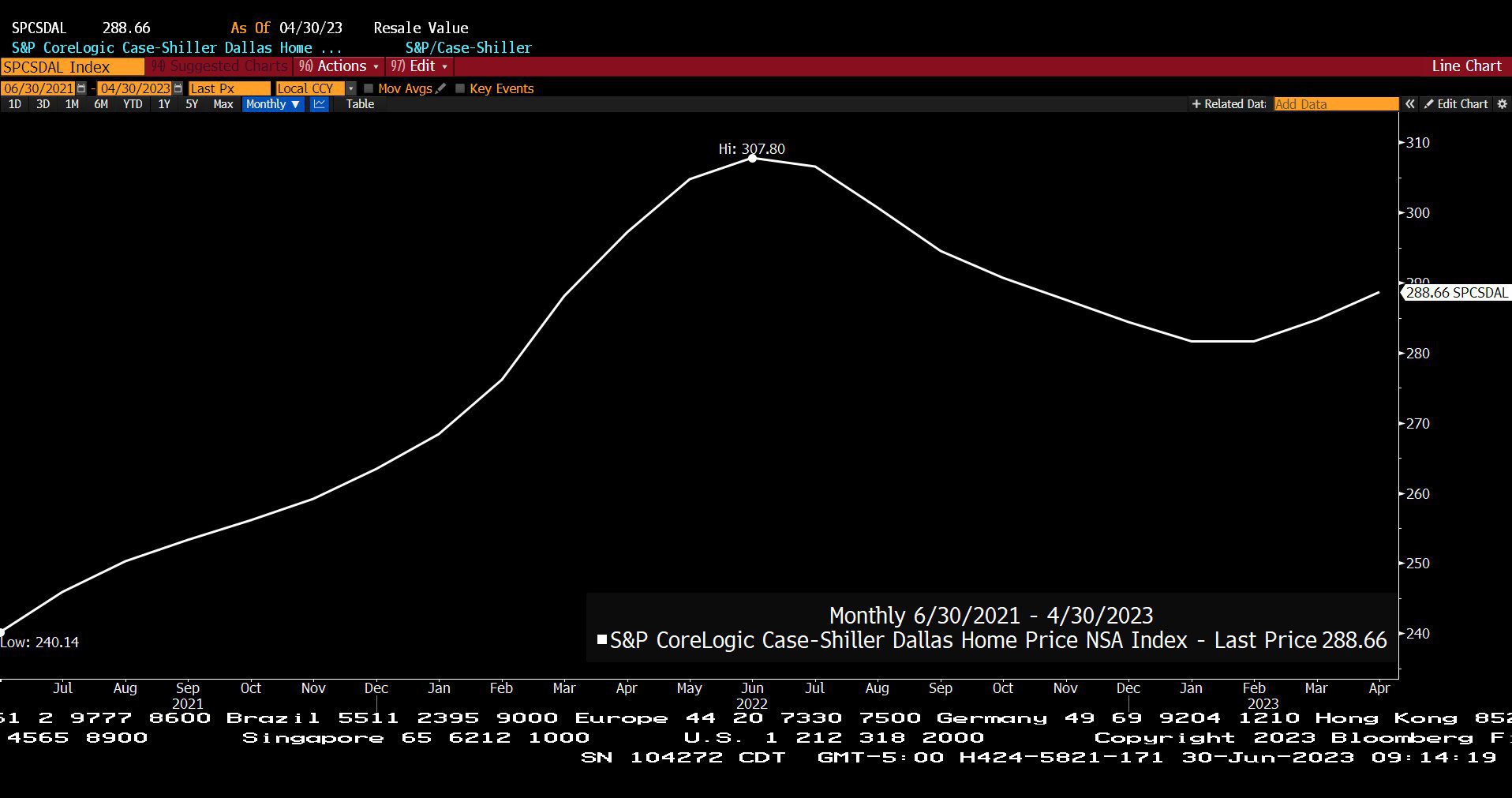Click the As Of 04/30/23 header text

tap(287, 28)
